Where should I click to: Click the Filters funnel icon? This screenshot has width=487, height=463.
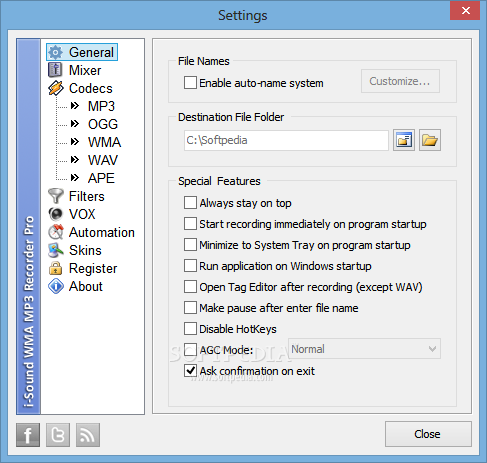click(55, 196)
